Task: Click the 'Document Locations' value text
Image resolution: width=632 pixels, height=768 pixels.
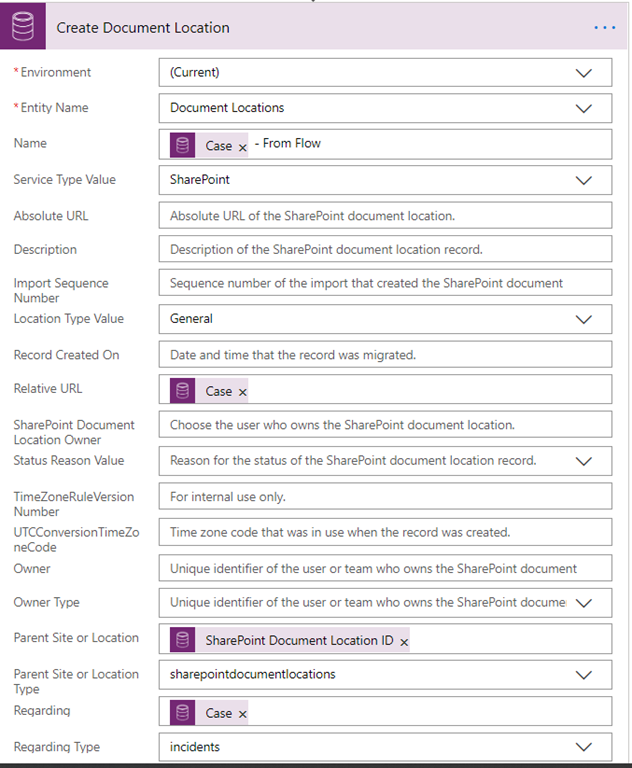Action: coord(227,108)
